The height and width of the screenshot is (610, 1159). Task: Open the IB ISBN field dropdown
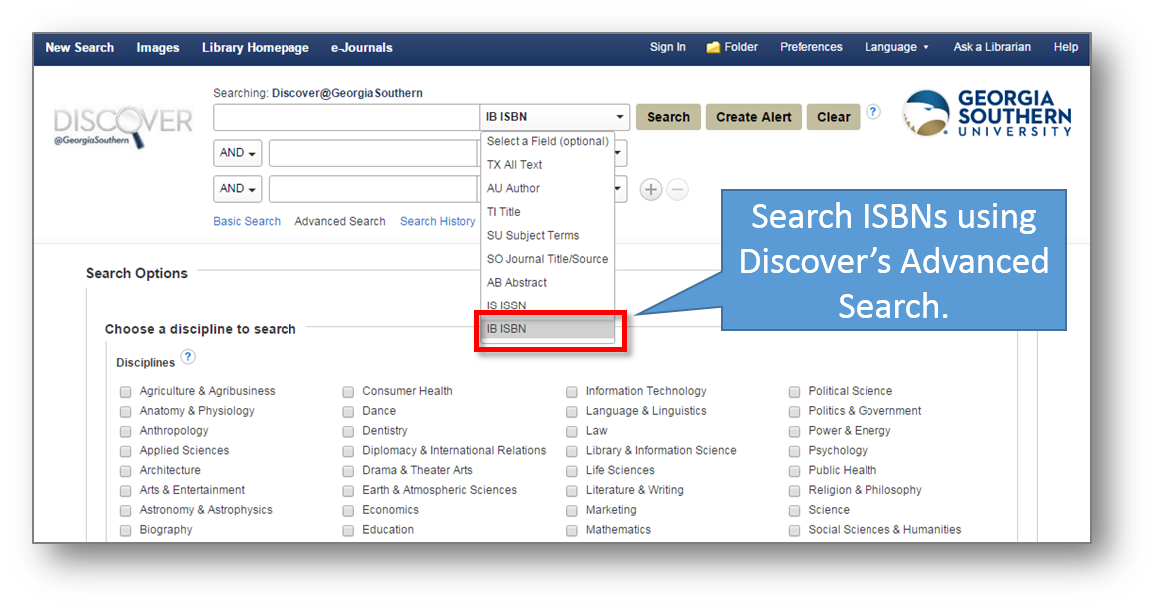point(554,117)
